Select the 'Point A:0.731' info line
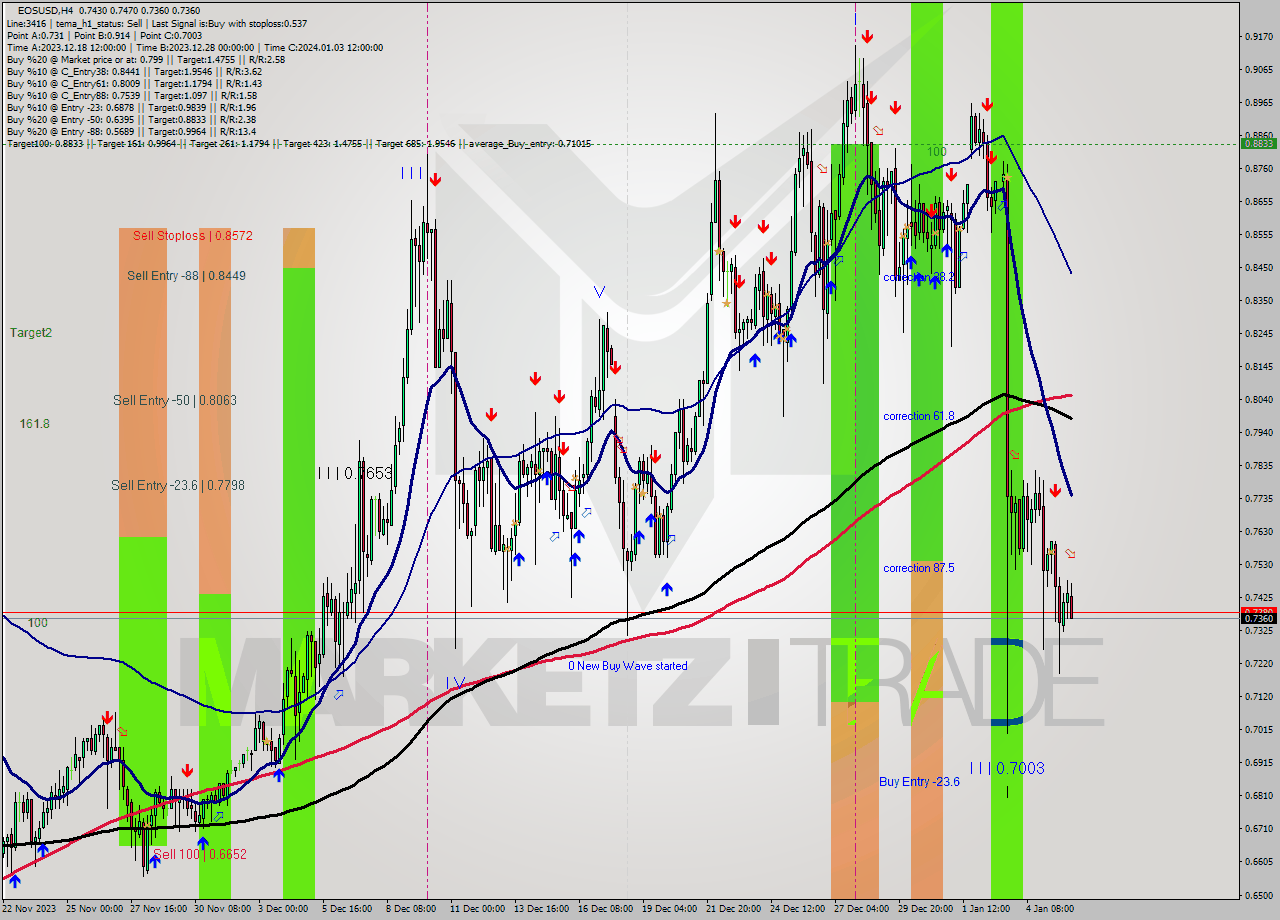This screenshot has height=920, width=1280. [104, 35]
